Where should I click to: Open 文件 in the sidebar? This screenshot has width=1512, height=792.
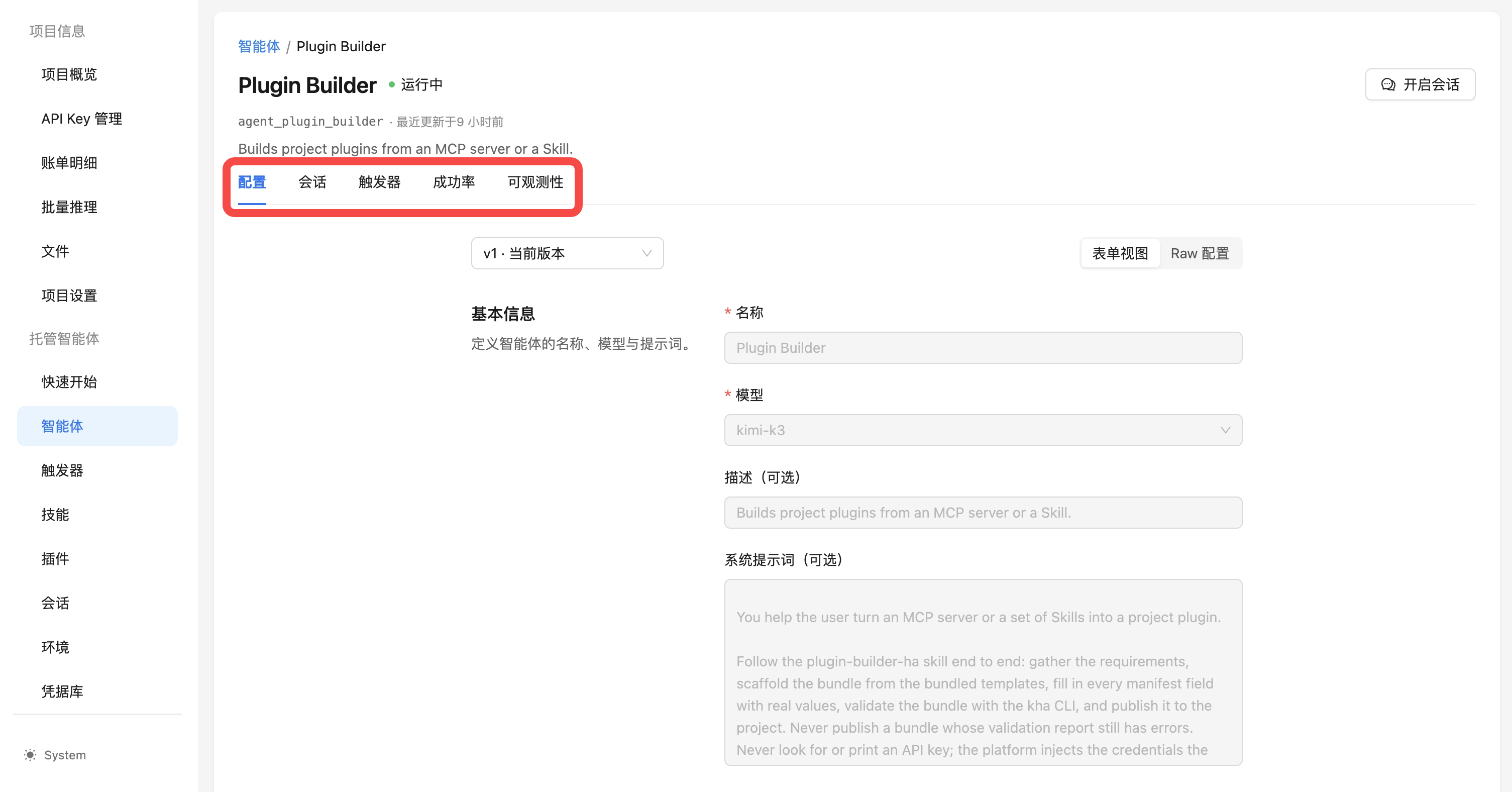55,251
